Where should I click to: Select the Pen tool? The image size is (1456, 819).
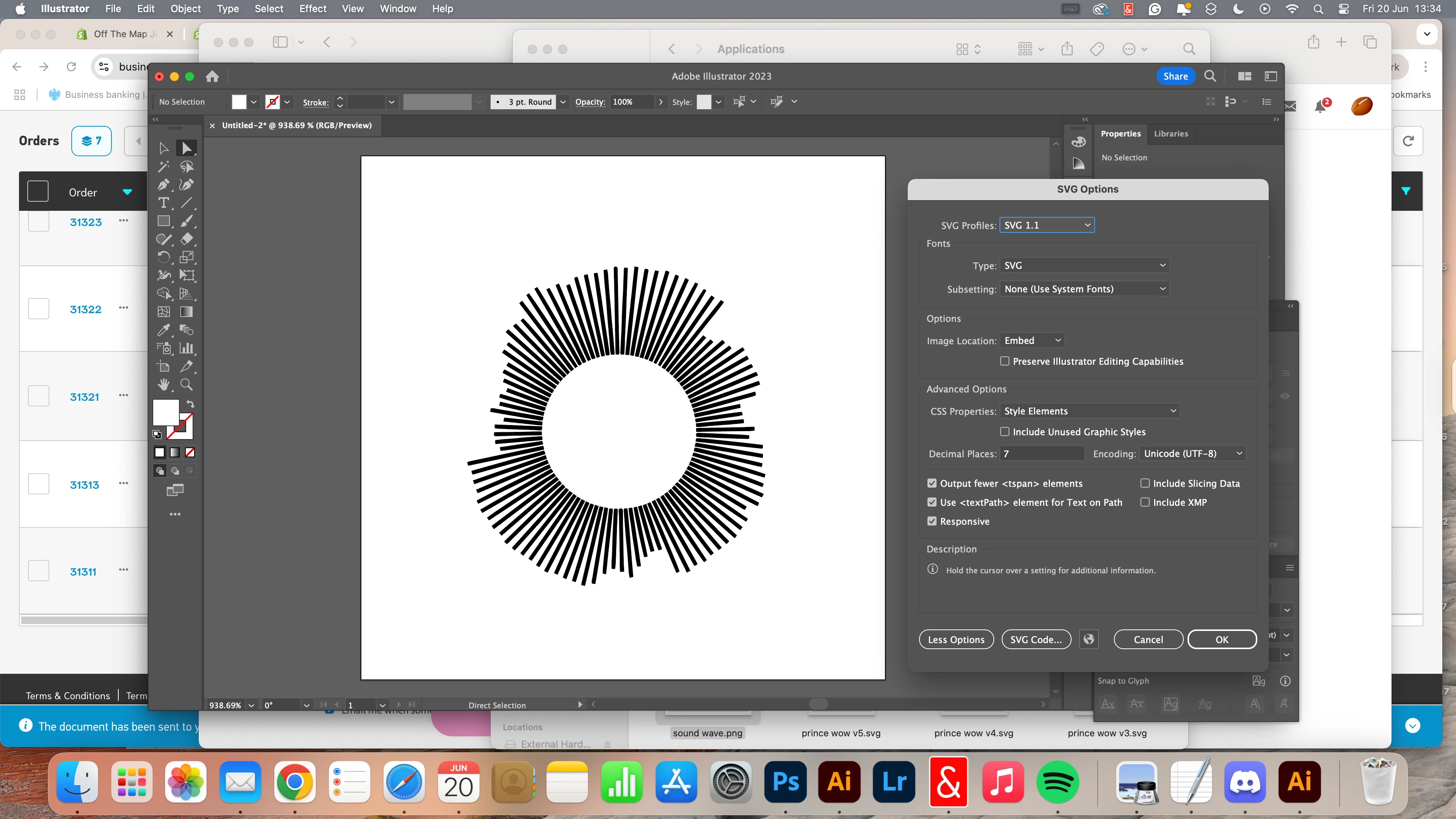point(163,185)
